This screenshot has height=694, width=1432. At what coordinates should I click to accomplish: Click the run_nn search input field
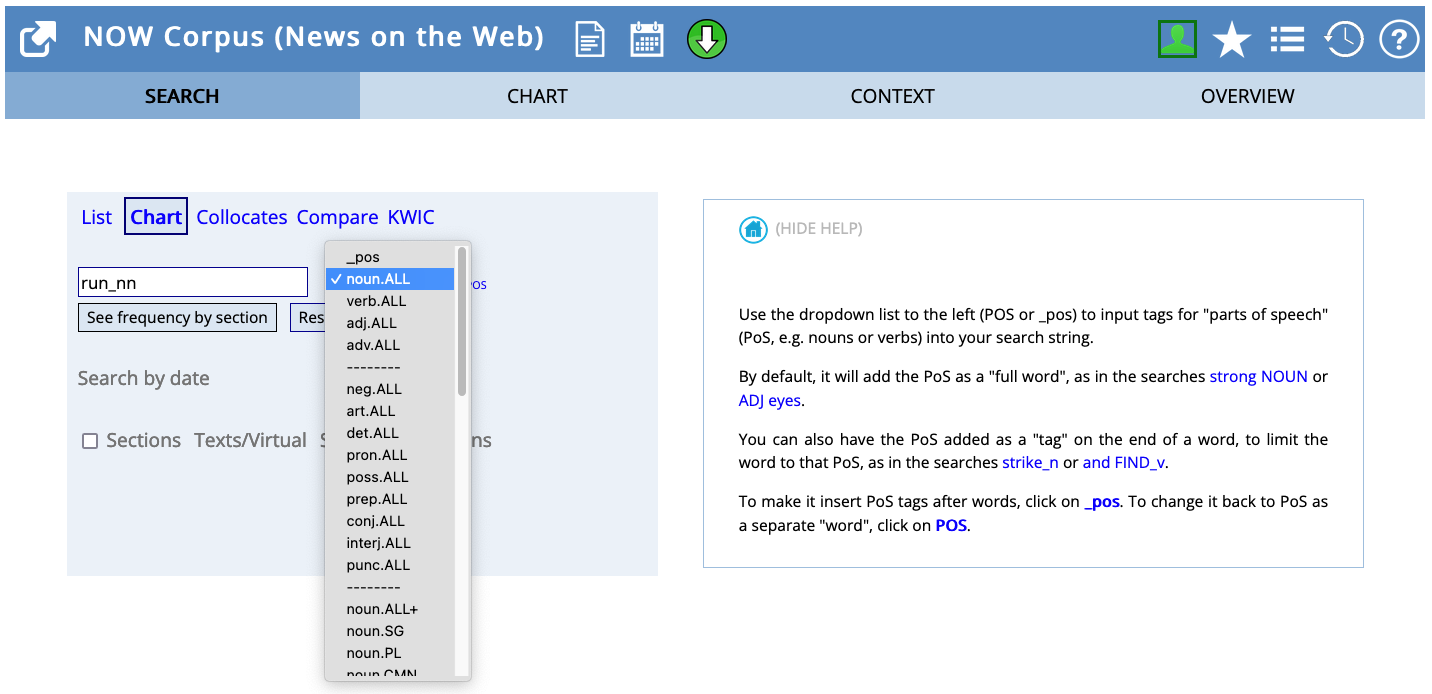pyautogui.click(x=193, y=283)
